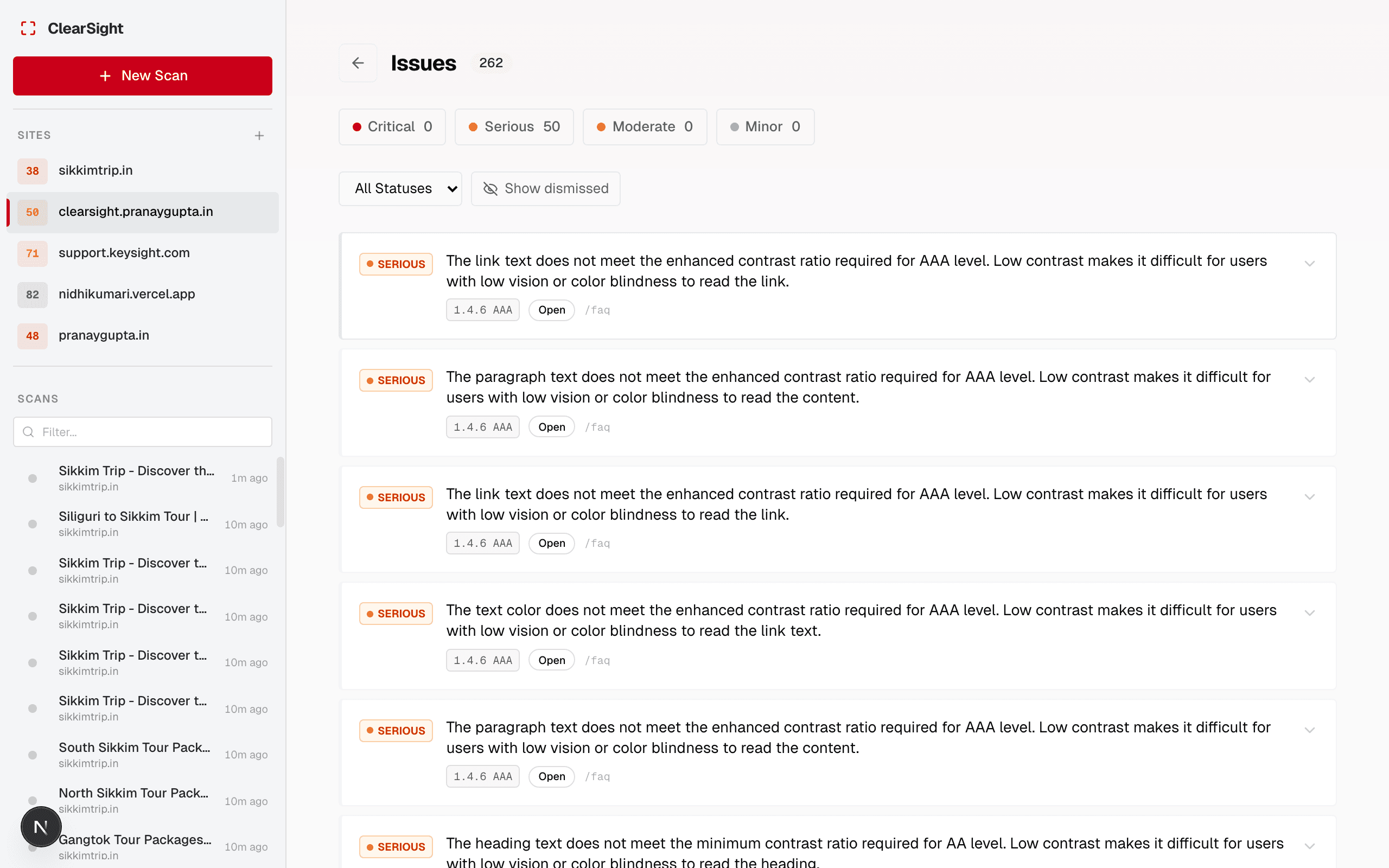Expand the heading text contrast issue
The height and width of the screenshot is (868, 1389).
coord(1309,846)
